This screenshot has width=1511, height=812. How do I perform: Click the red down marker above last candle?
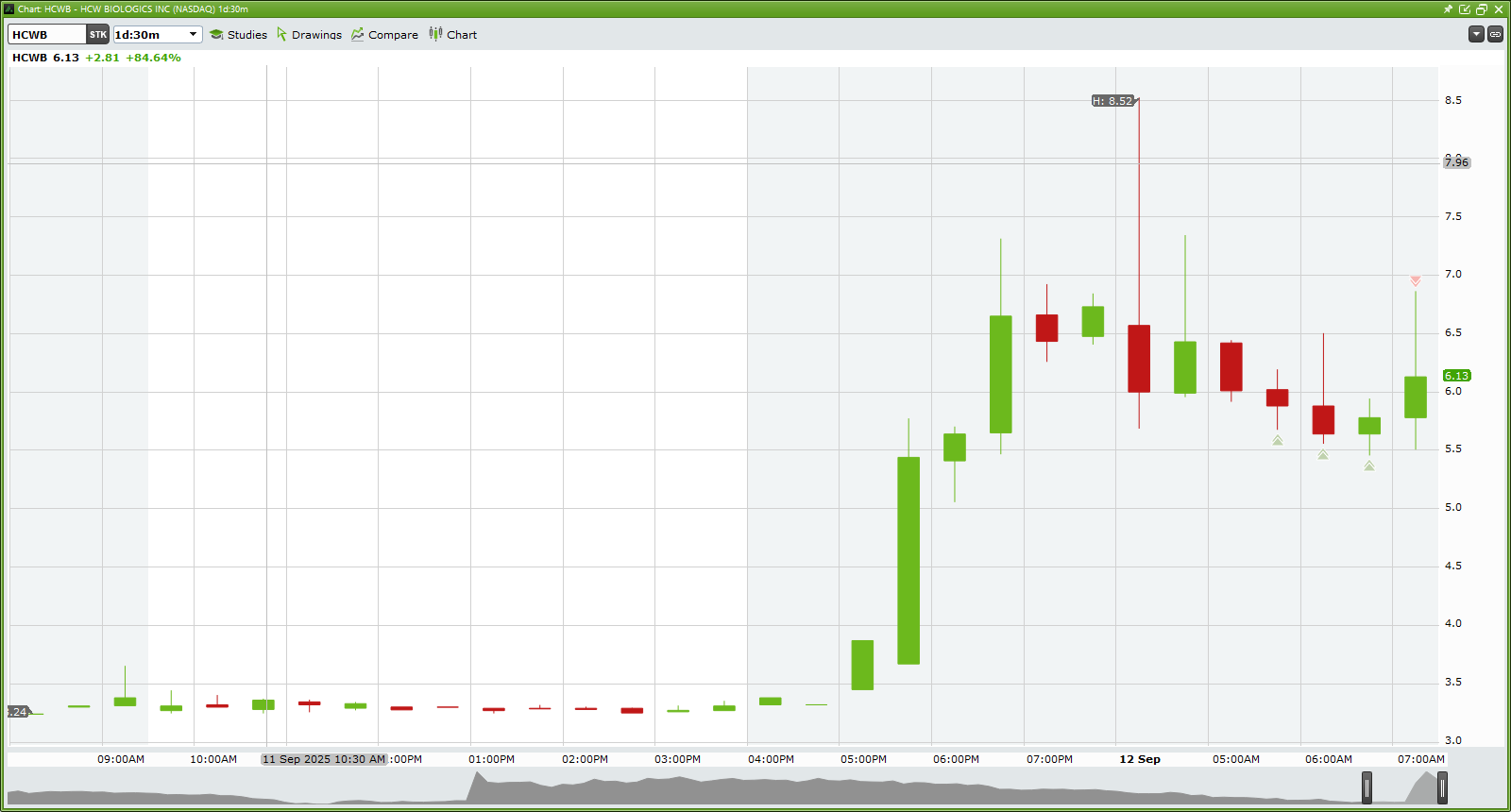pos(1416,281)
